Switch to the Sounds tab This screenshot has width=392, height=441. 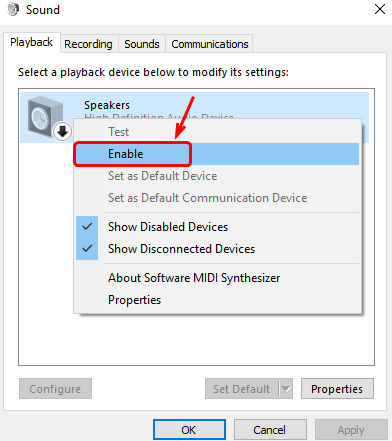click(x=142, y=44)
